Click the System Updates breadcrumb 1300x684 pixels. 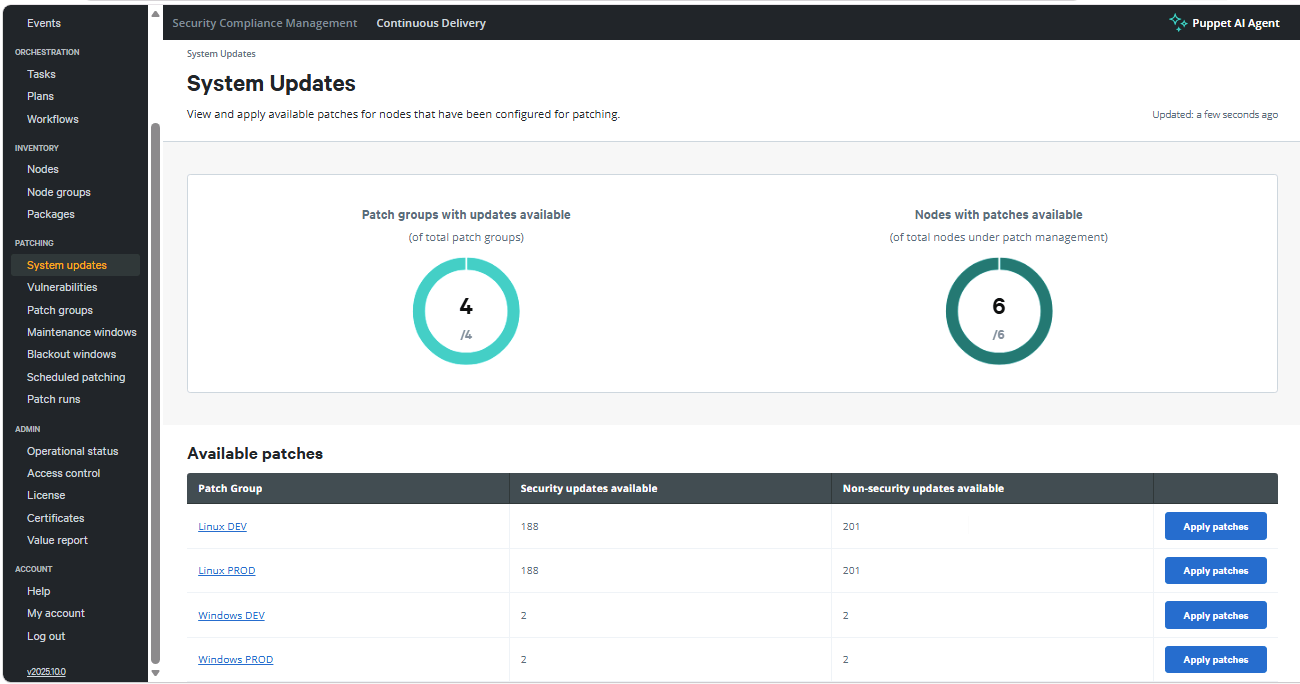pyautogui.click(x=221, y=54)
